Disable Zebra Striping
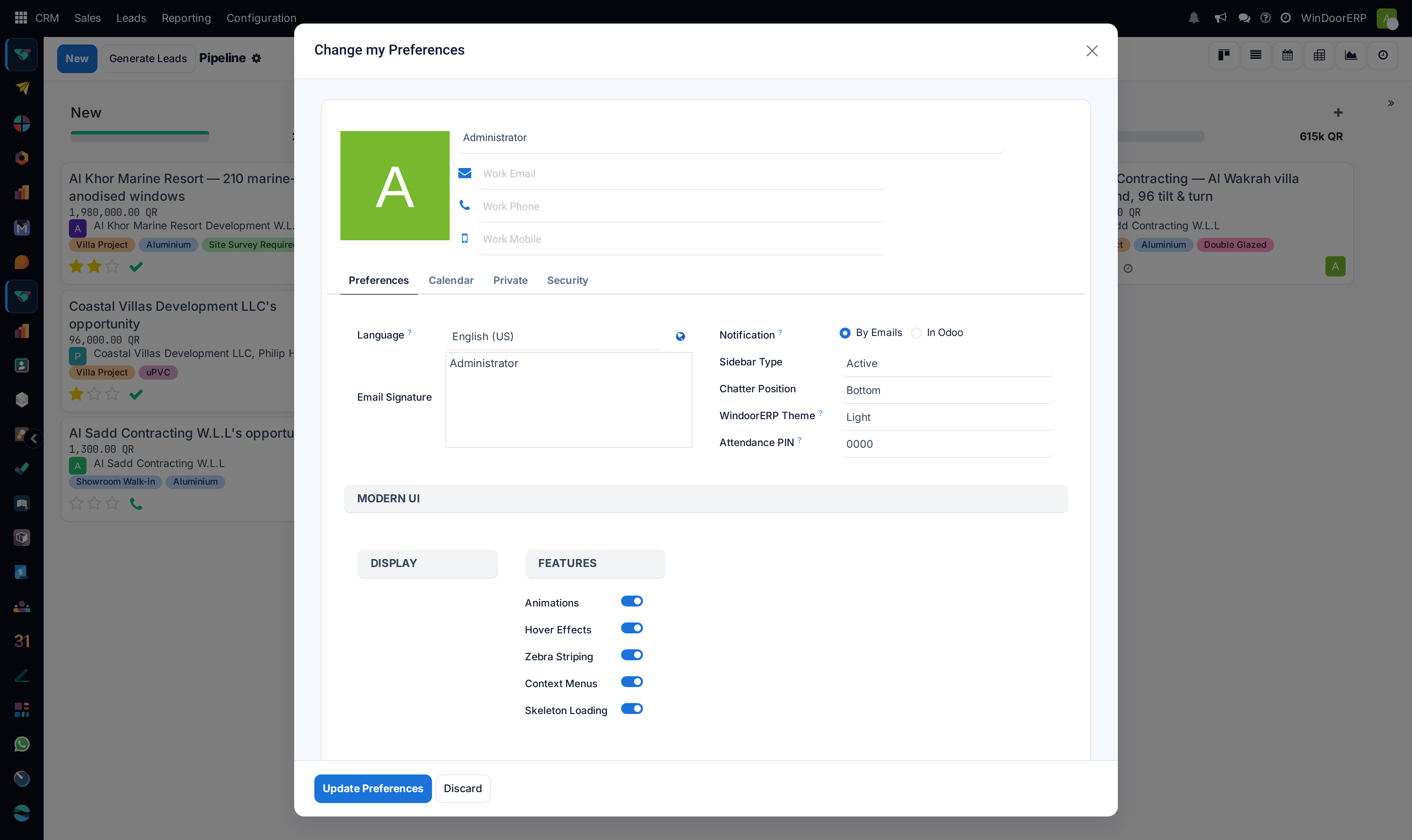The height and width of the screenshot is (840, 1412). tap(632, 655)
